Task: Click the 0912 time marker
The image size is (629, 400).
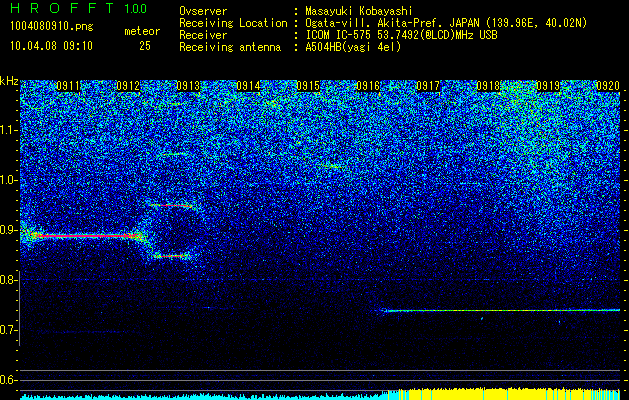Action: tap(128, 86)
